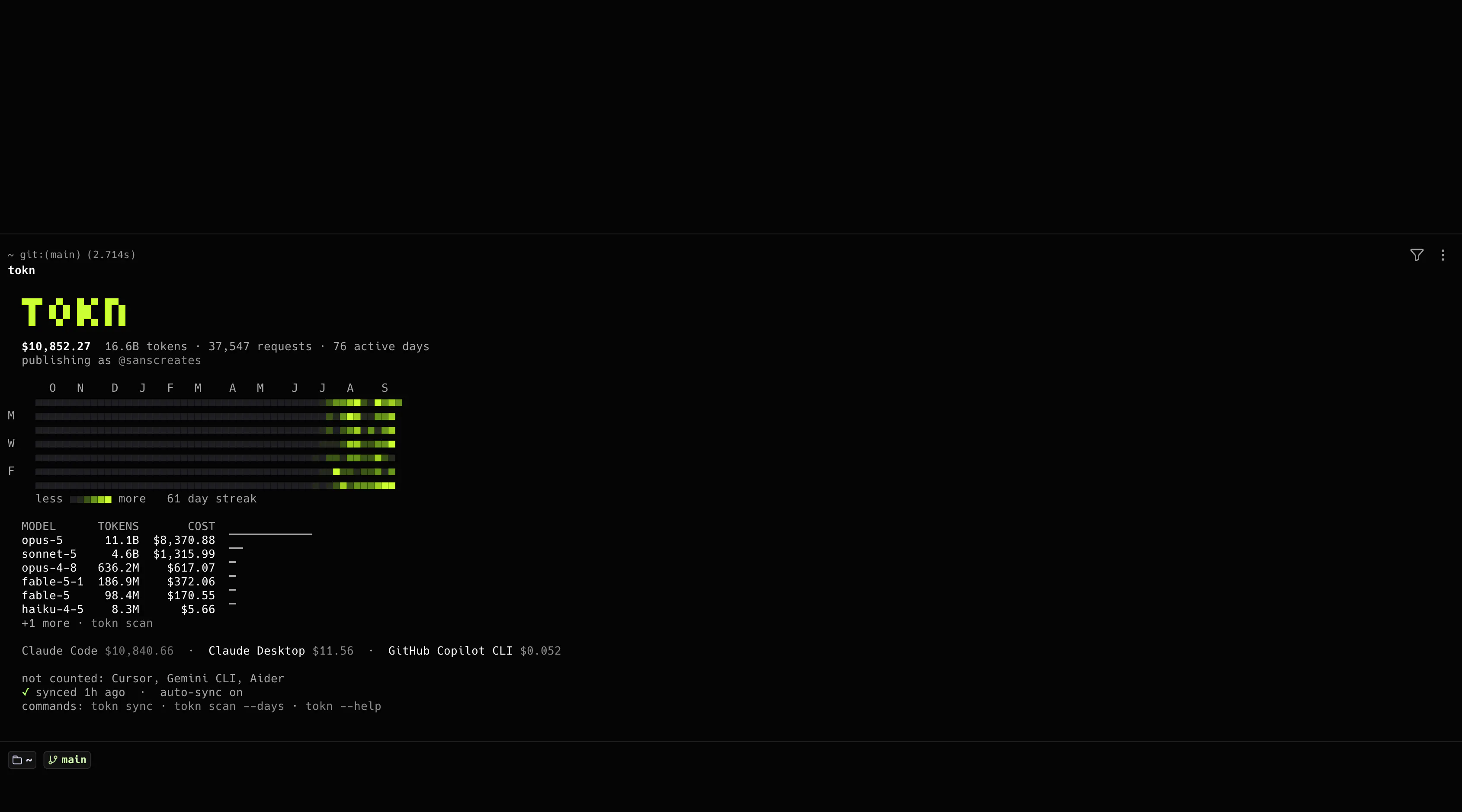Select the 636.2M token count
This screenshot has height=812, width=1462.
pos(119,568)
